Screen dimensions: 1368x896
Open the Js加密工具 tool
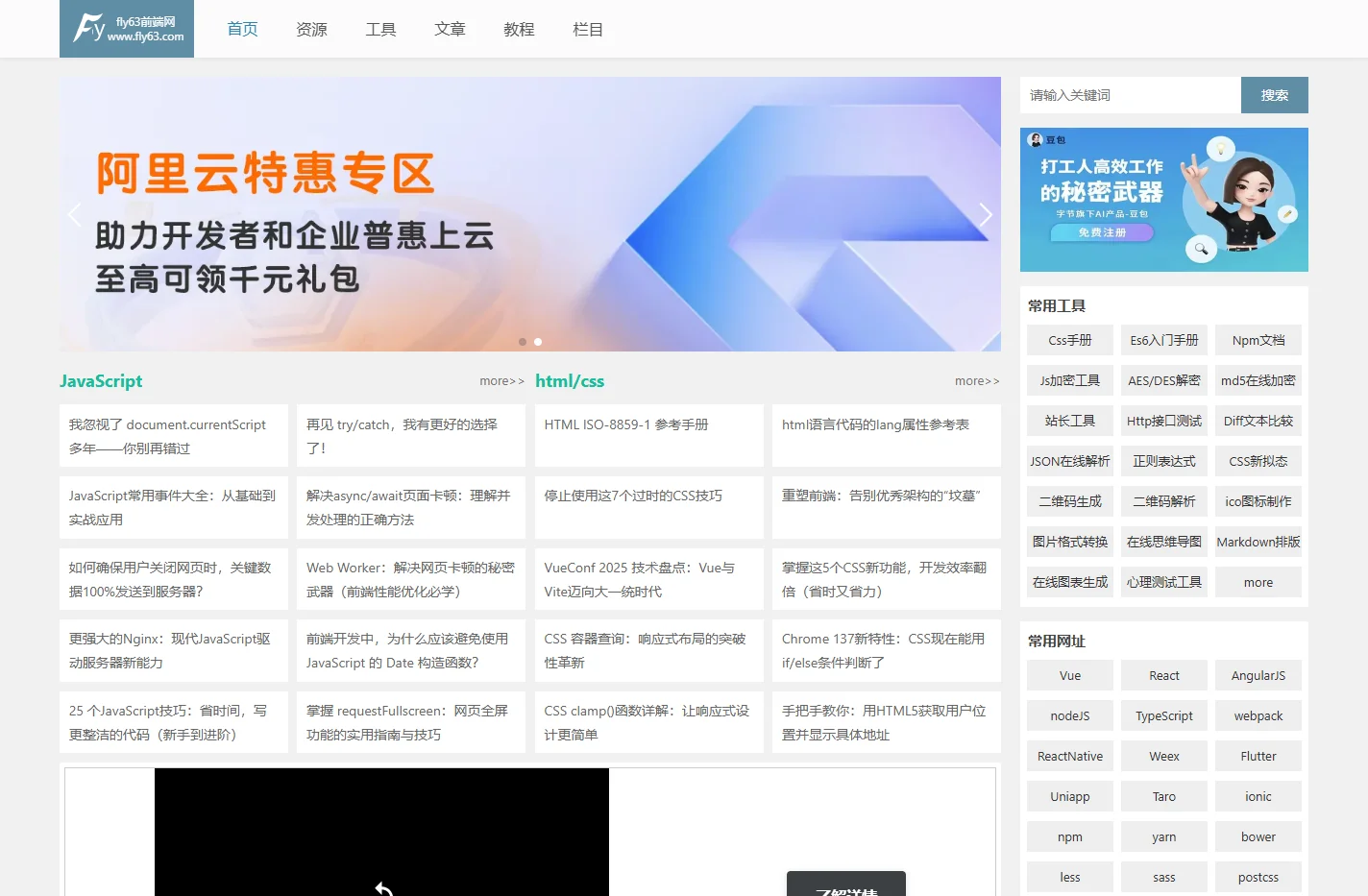click(x=1070, y=380)
